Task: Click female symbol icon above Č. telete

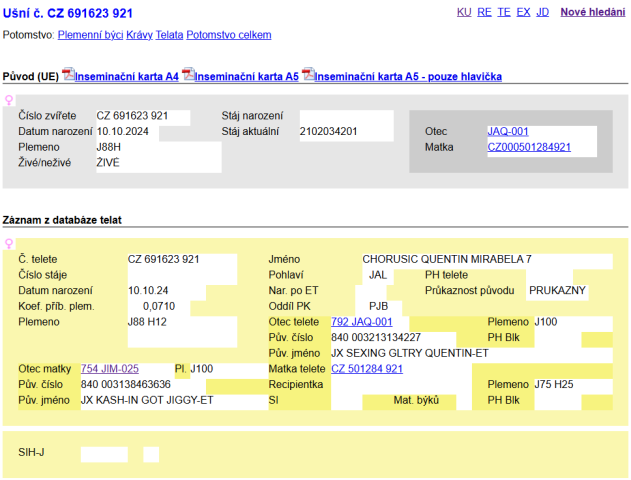Action: (x=10, y=243)
